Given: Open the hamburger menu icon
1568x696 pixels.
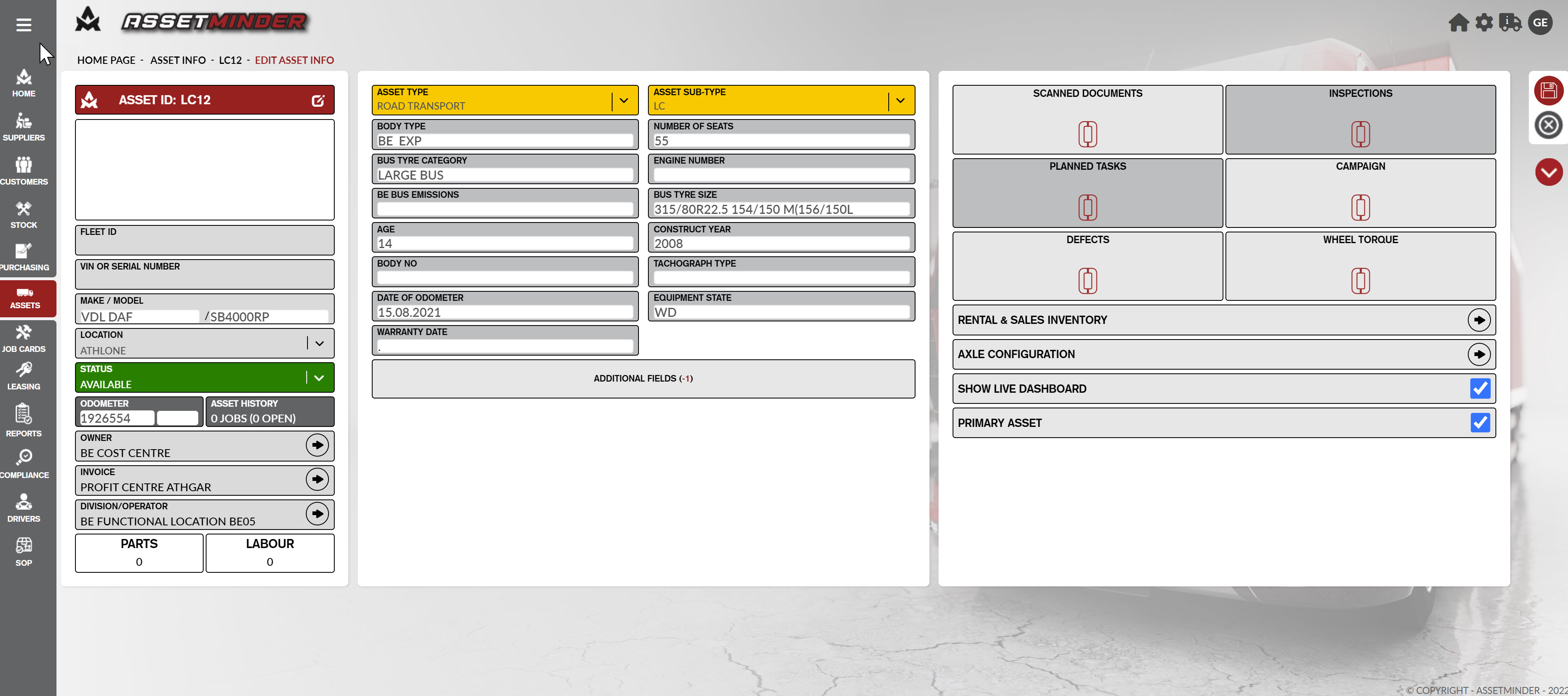Looking at the screenshot, I should point(24,25).
